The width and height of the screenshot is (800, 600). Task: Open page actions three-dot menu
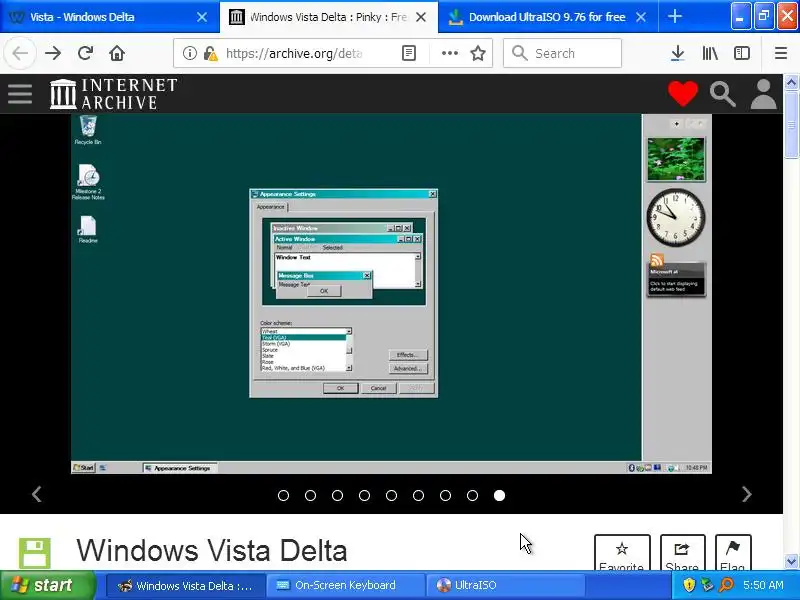tap(449, 53)
